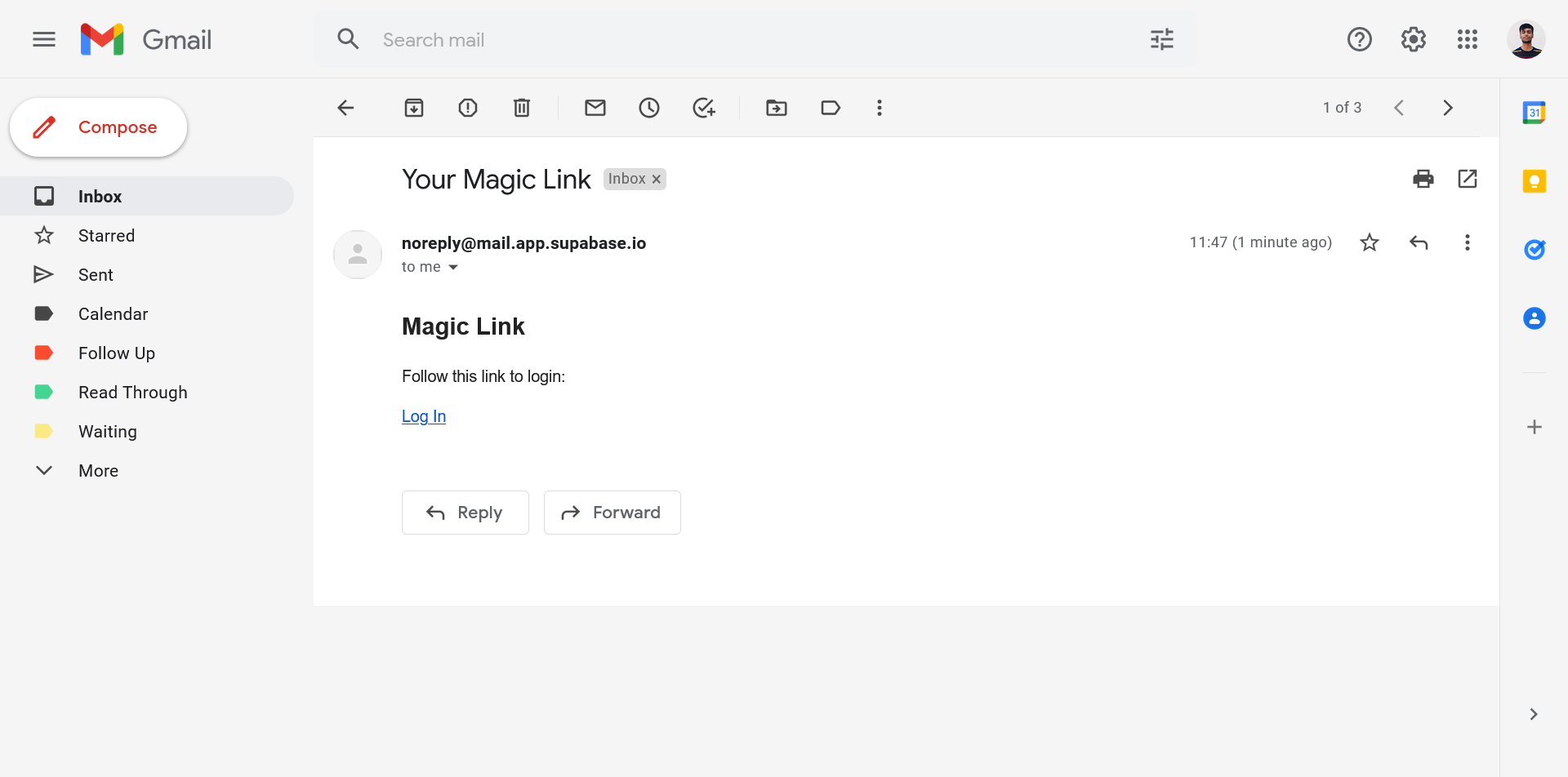The width and height of the screenshot is (1568, 777).
Task: Remove the Inbox label from this email
Action: (x=657, y=179)
